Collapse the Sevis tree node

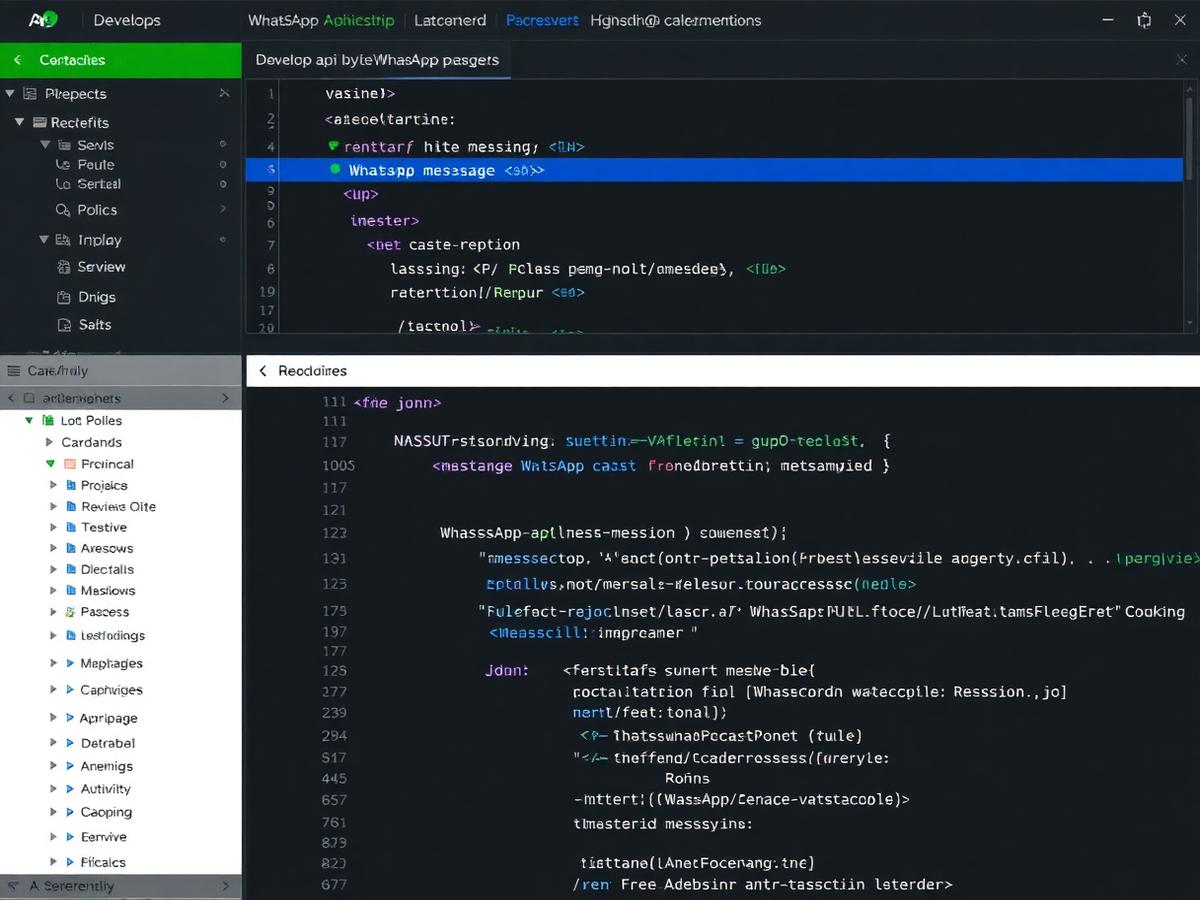(x=45, y=145)
